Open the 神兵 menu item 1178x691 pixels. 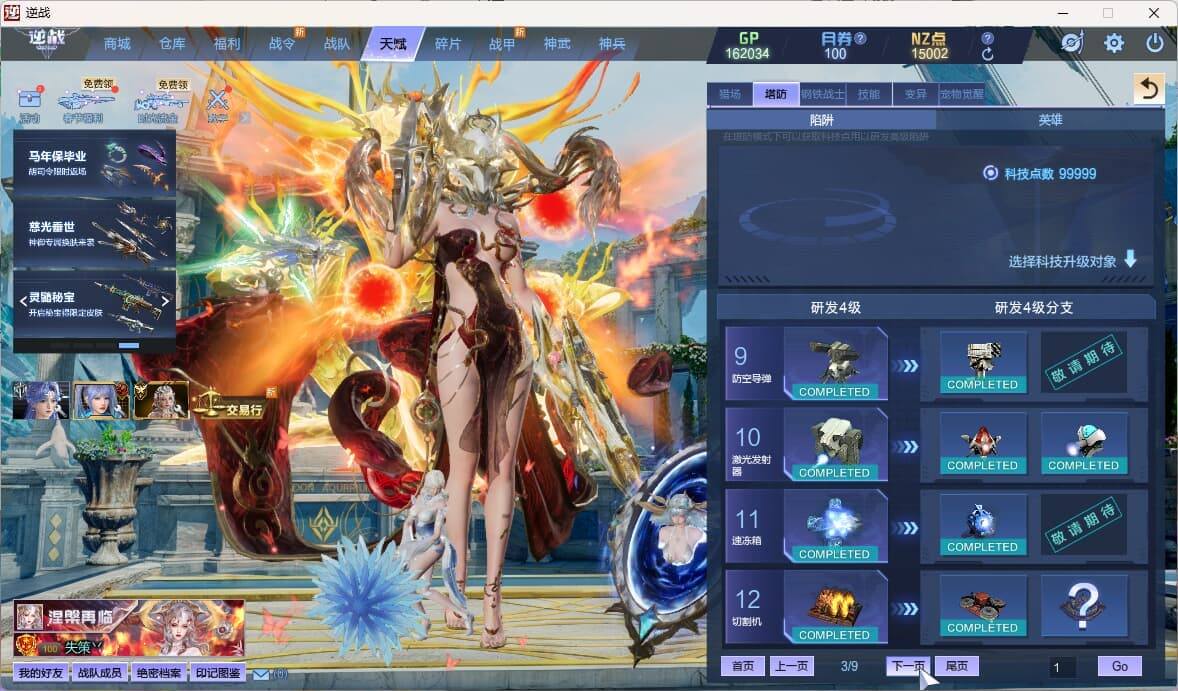pyautogui.click(x=612, y=44)
